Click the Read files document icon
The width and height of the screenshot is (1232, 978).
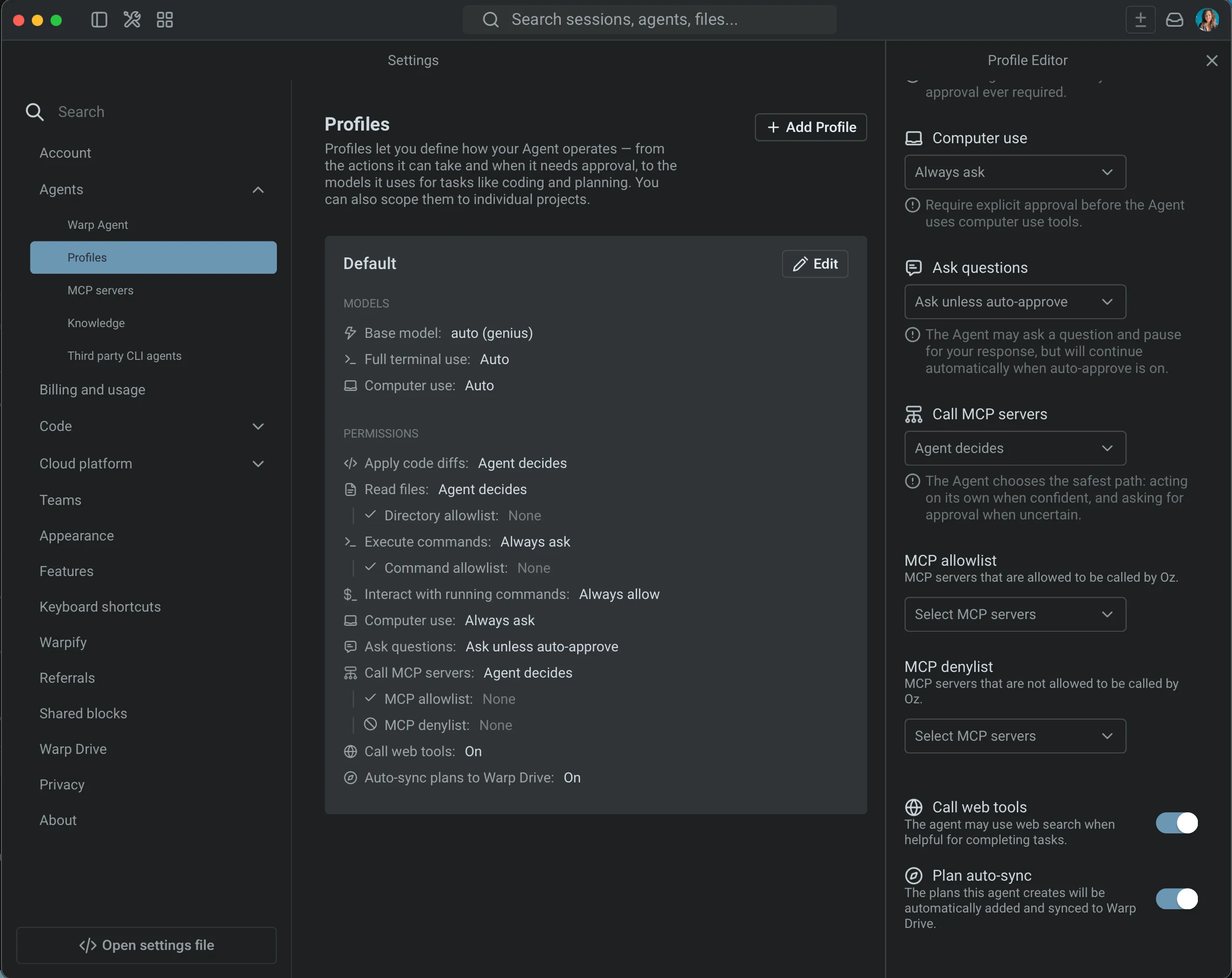(350, 490)
